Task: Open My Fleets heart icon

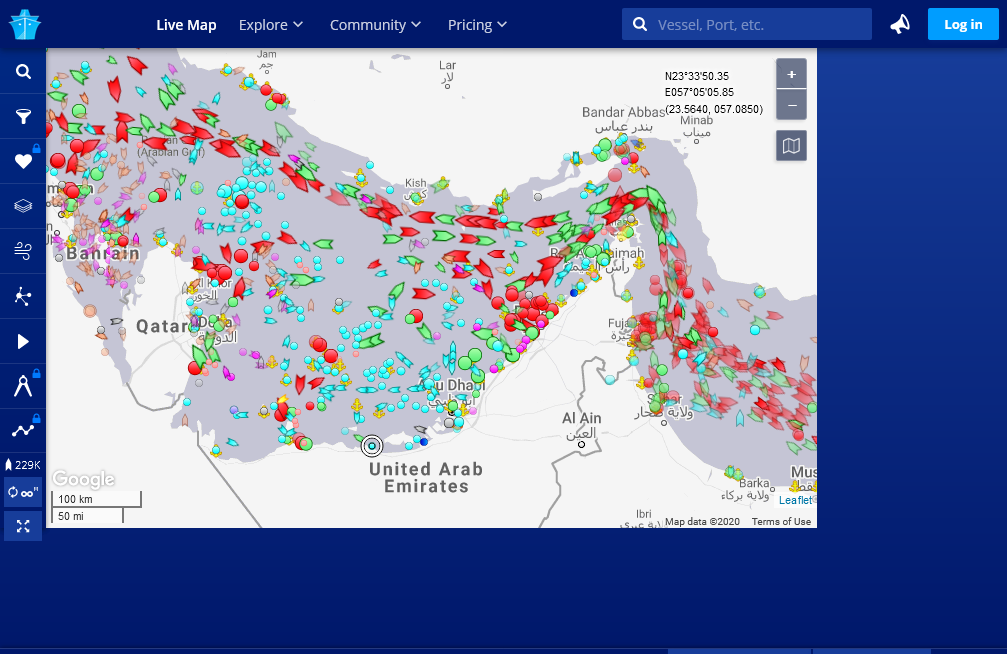Action: point(23,161)
